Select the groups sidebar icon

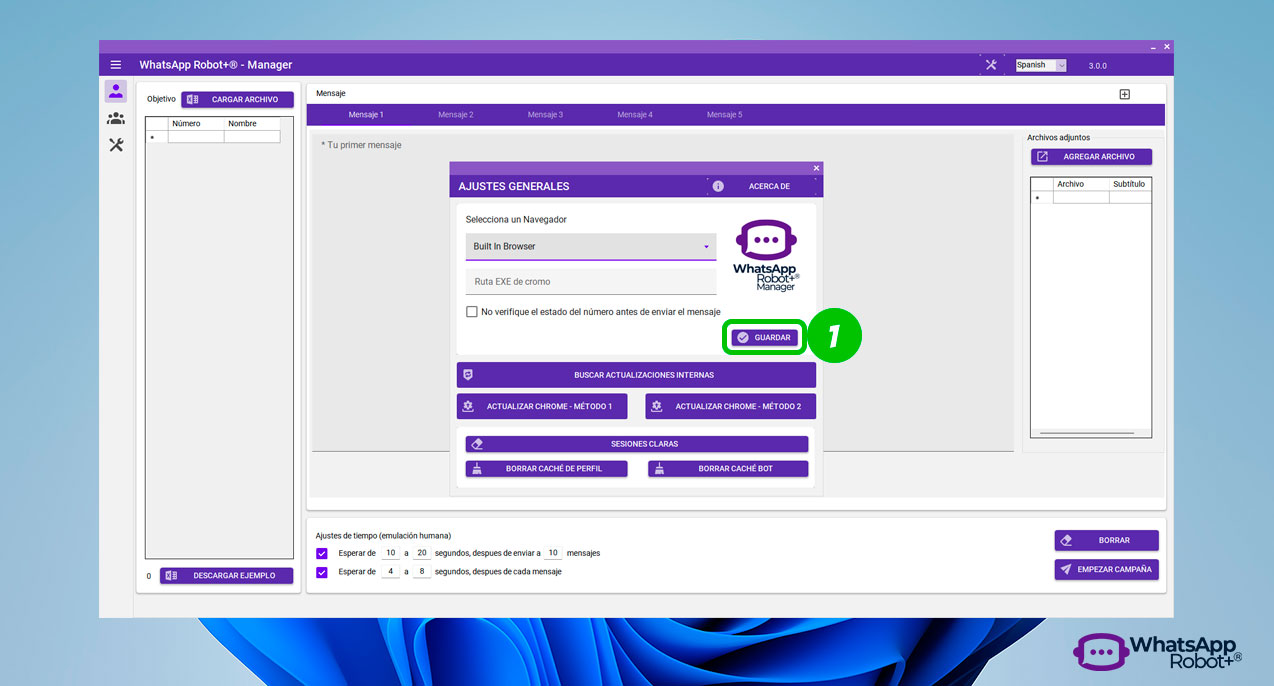[116, 118]
